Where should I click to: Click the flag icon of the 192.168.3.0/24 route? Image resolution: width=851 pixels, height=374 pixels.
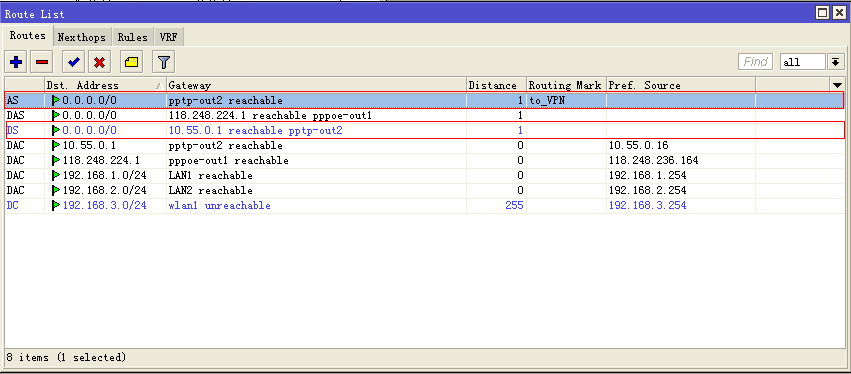point(56,206)
